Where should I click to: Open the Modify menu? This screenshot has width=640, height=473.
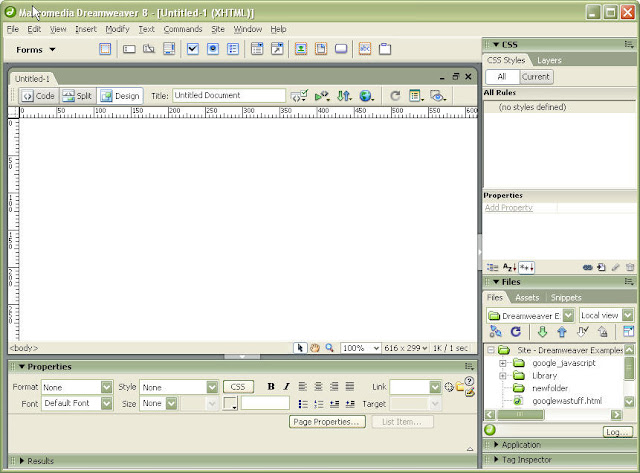click(x=117, y=29)
